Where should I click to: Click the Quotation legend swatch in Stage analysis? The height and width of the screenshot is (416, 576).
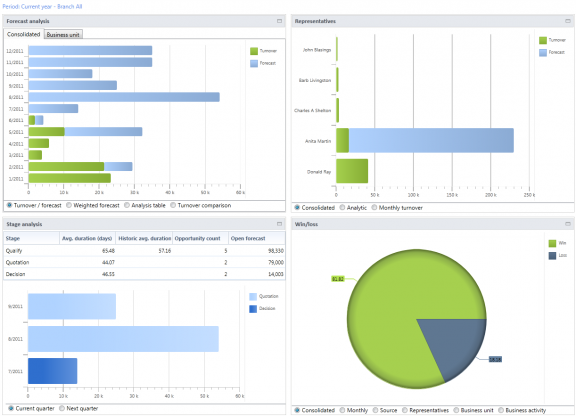(x=253, y=297)
